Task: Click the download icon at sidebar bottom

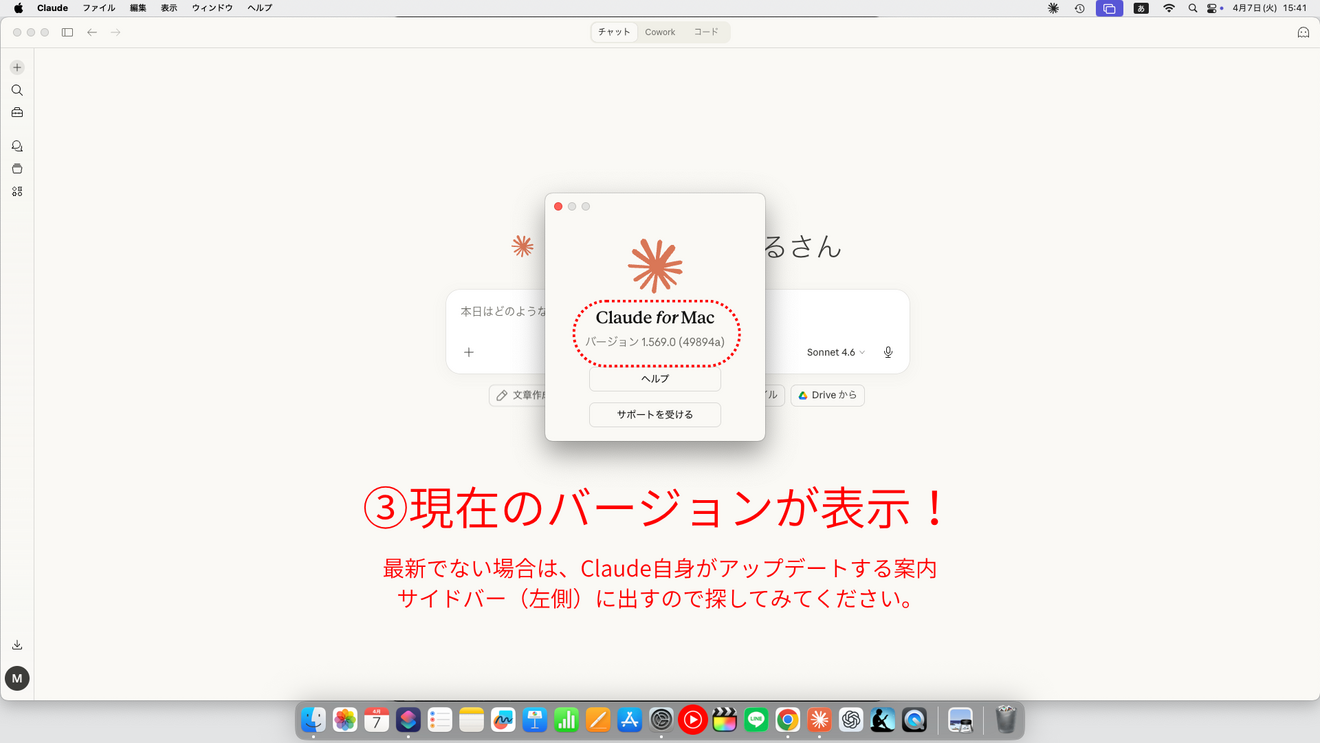Action: (17, 645)
